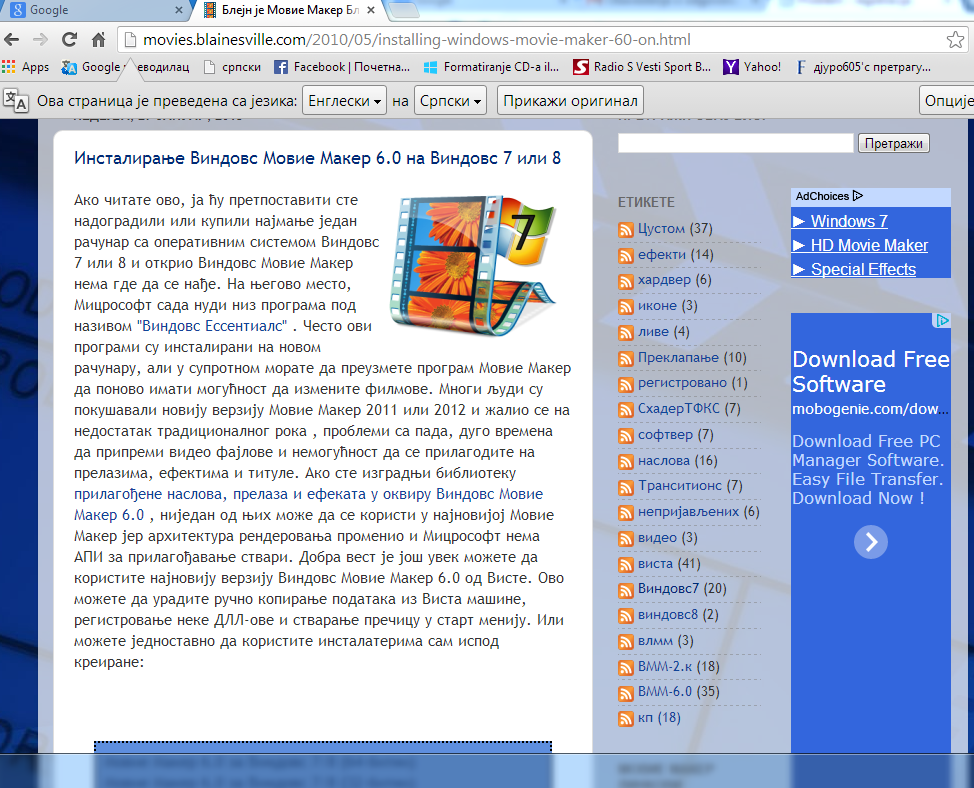Click the browser Forward arrow
Screen dimensions: 974x788
[x=40, y=40]
